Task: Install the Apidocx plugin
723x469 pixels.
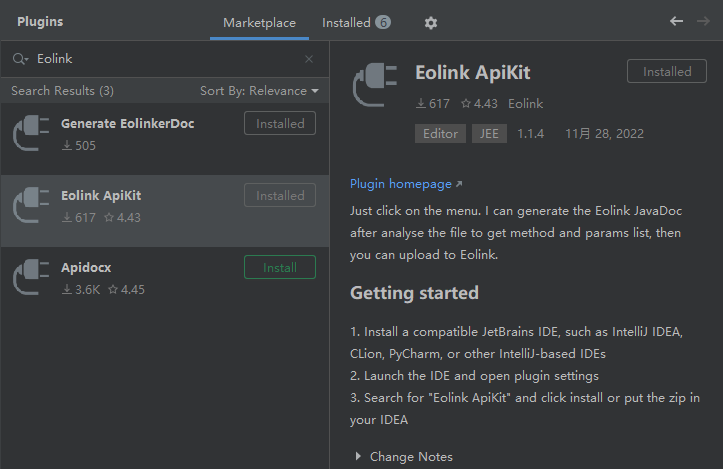Action: coord(280,268)
